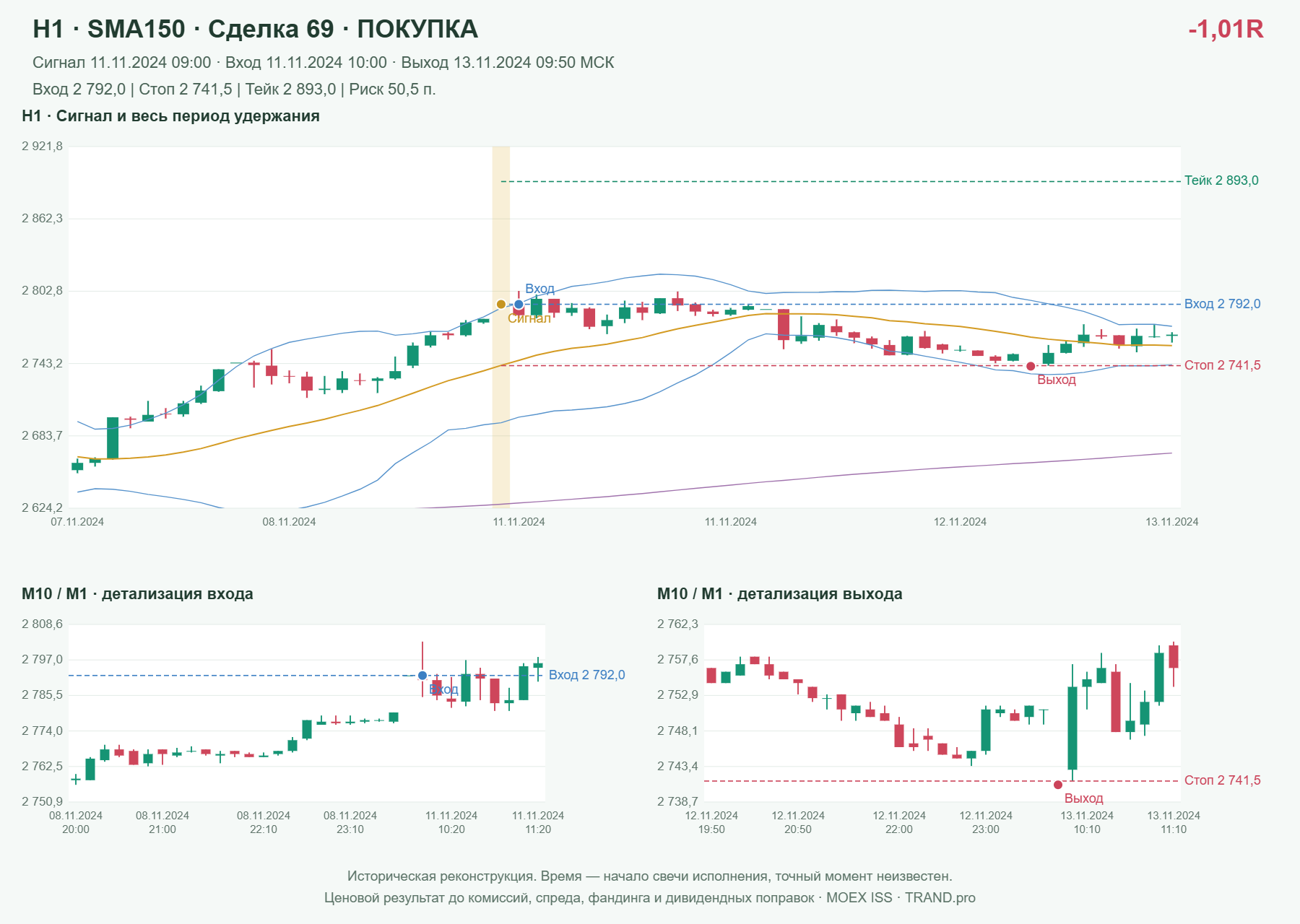The width and height of the screenshot is (1300, 924).
Task: Click the blue entry dot in entry detail chart
Action: [422, 676]
